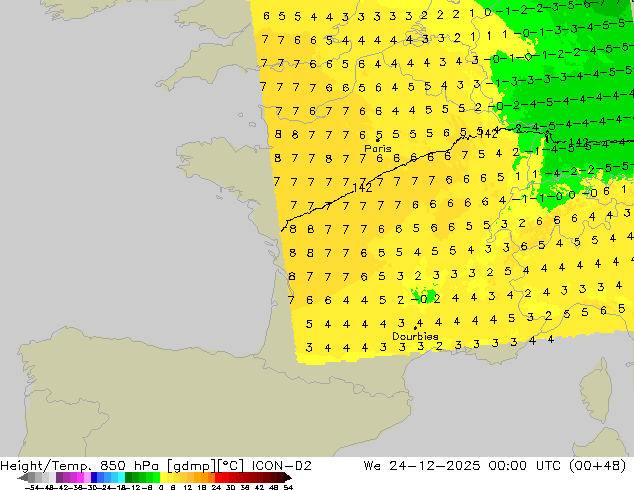Click the '[gdmp]' unit label in title
The image size is (634, 490).
[x=192, y=466]
